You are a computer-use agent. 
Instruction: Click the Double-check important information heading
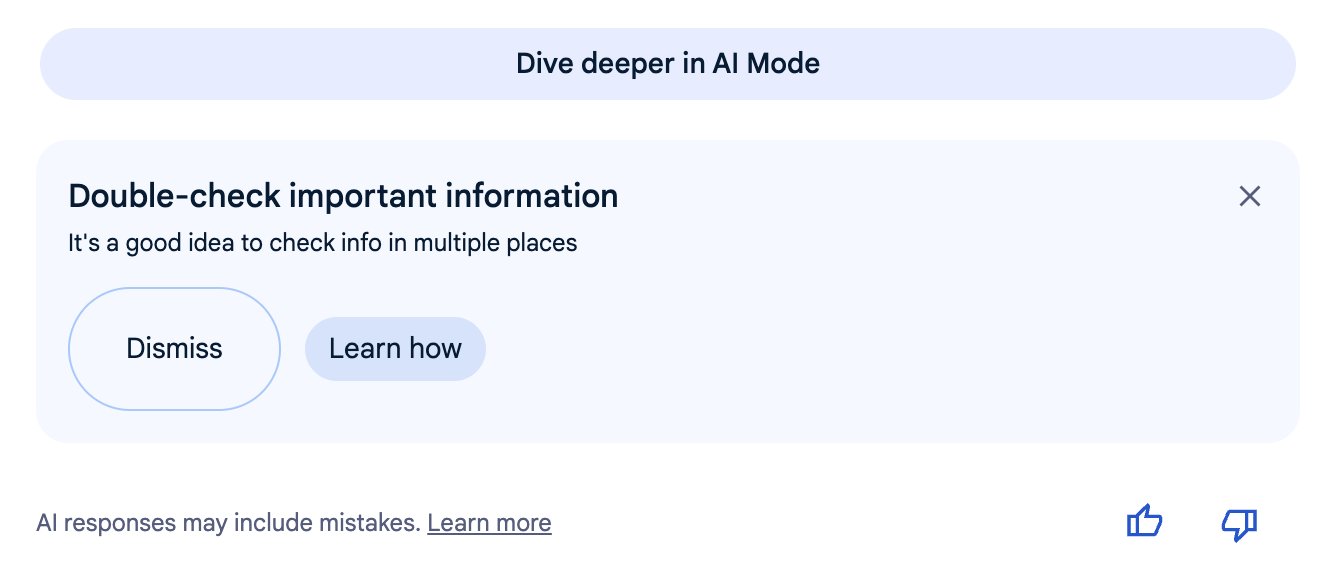343,196
